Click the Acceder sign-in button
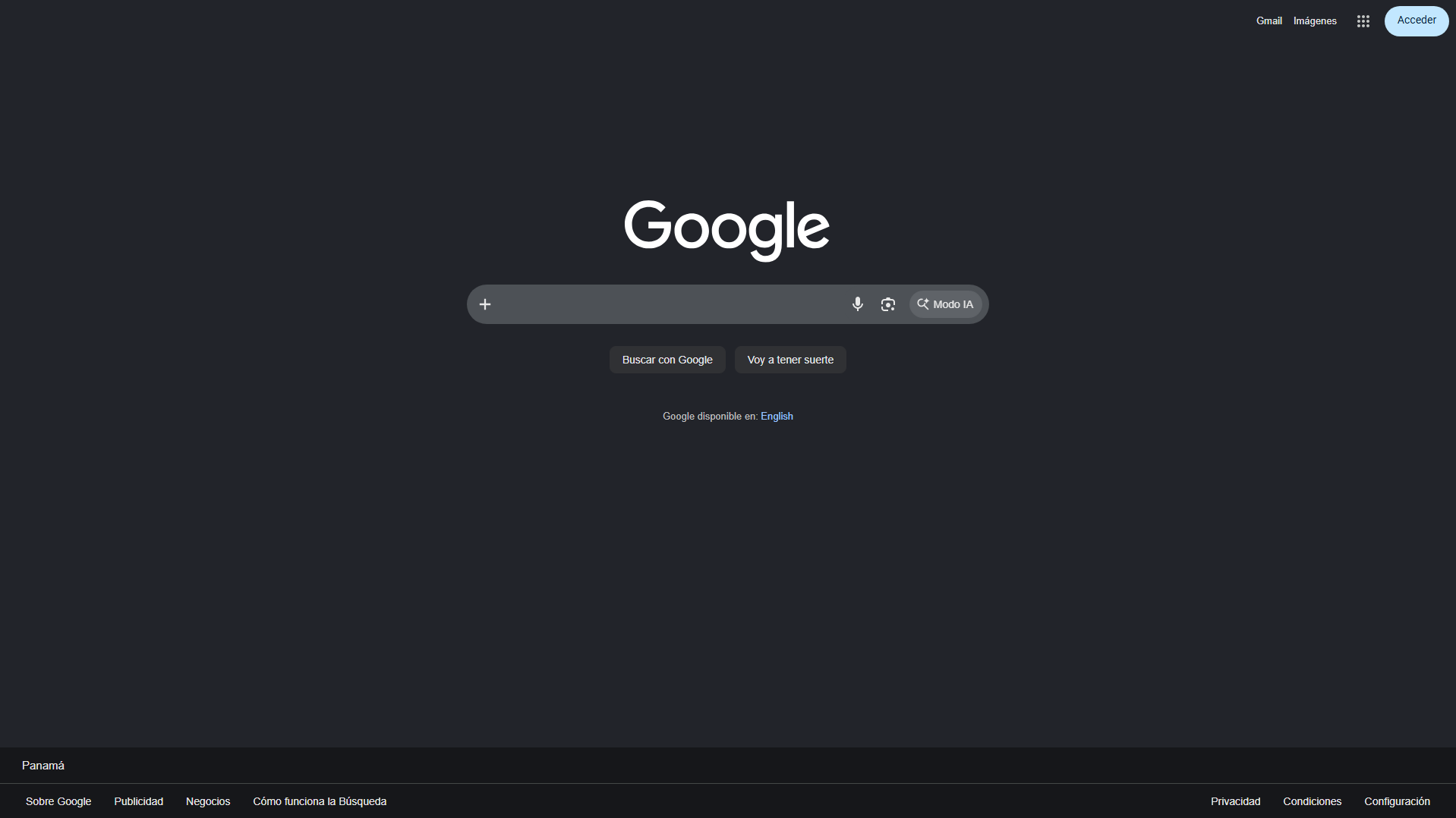The width and height of the screenshot is (1456, 818). pyautogui.click(x=1417, y=20)
